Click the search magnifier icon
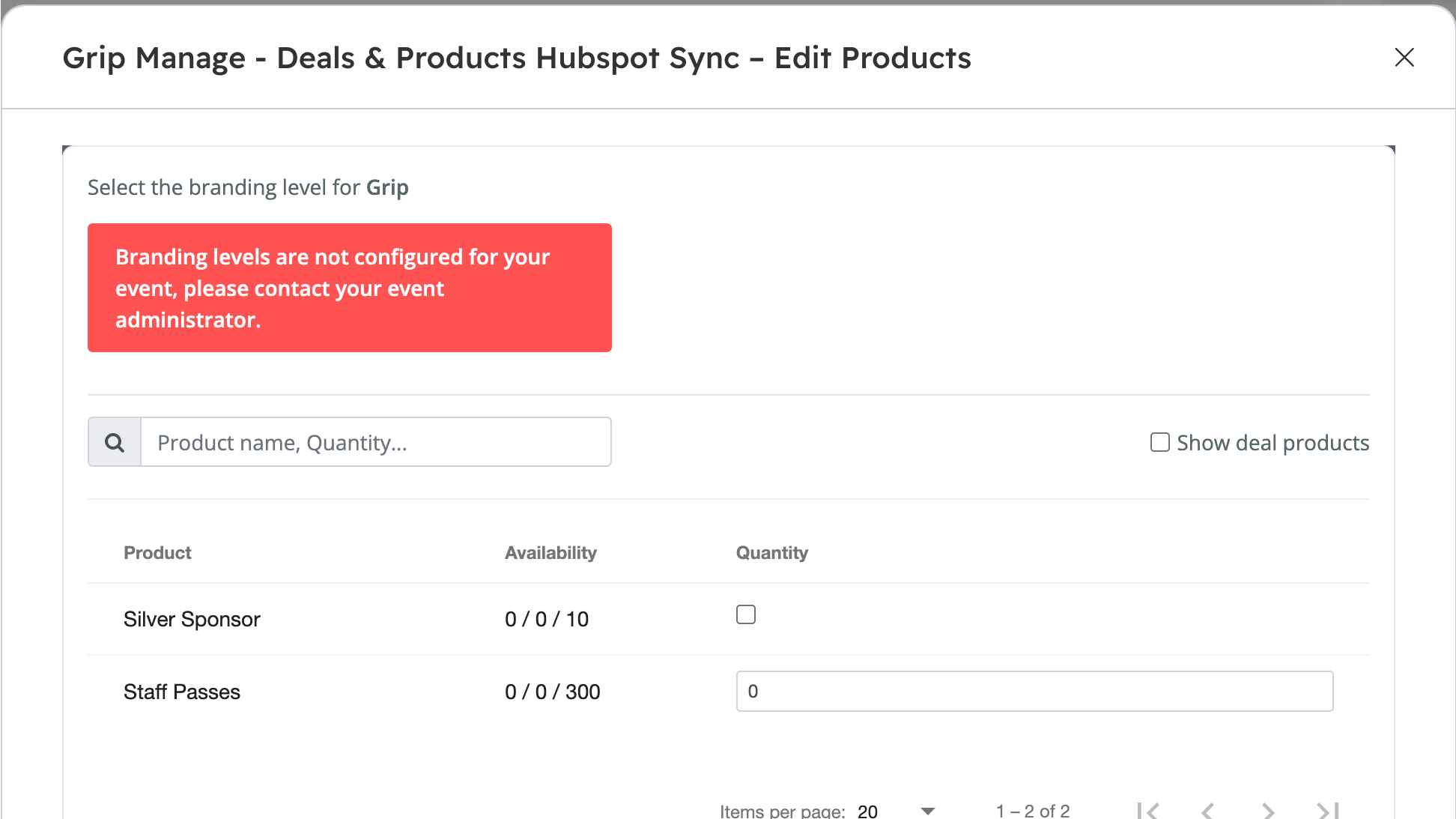1456x819 pixels. click(115, 442)
